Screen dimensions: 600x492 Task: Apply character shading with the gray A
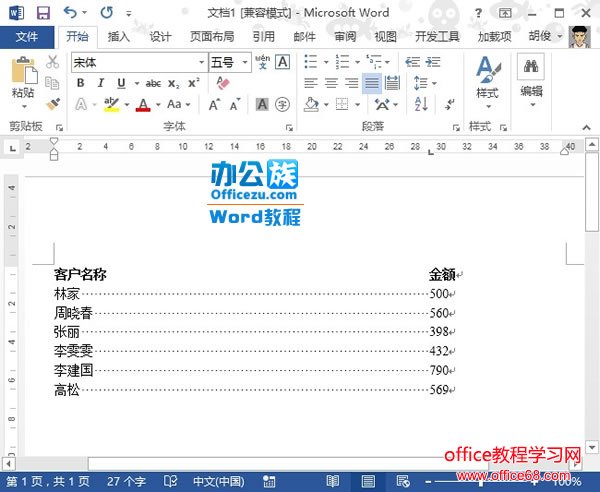click(262, 104)
